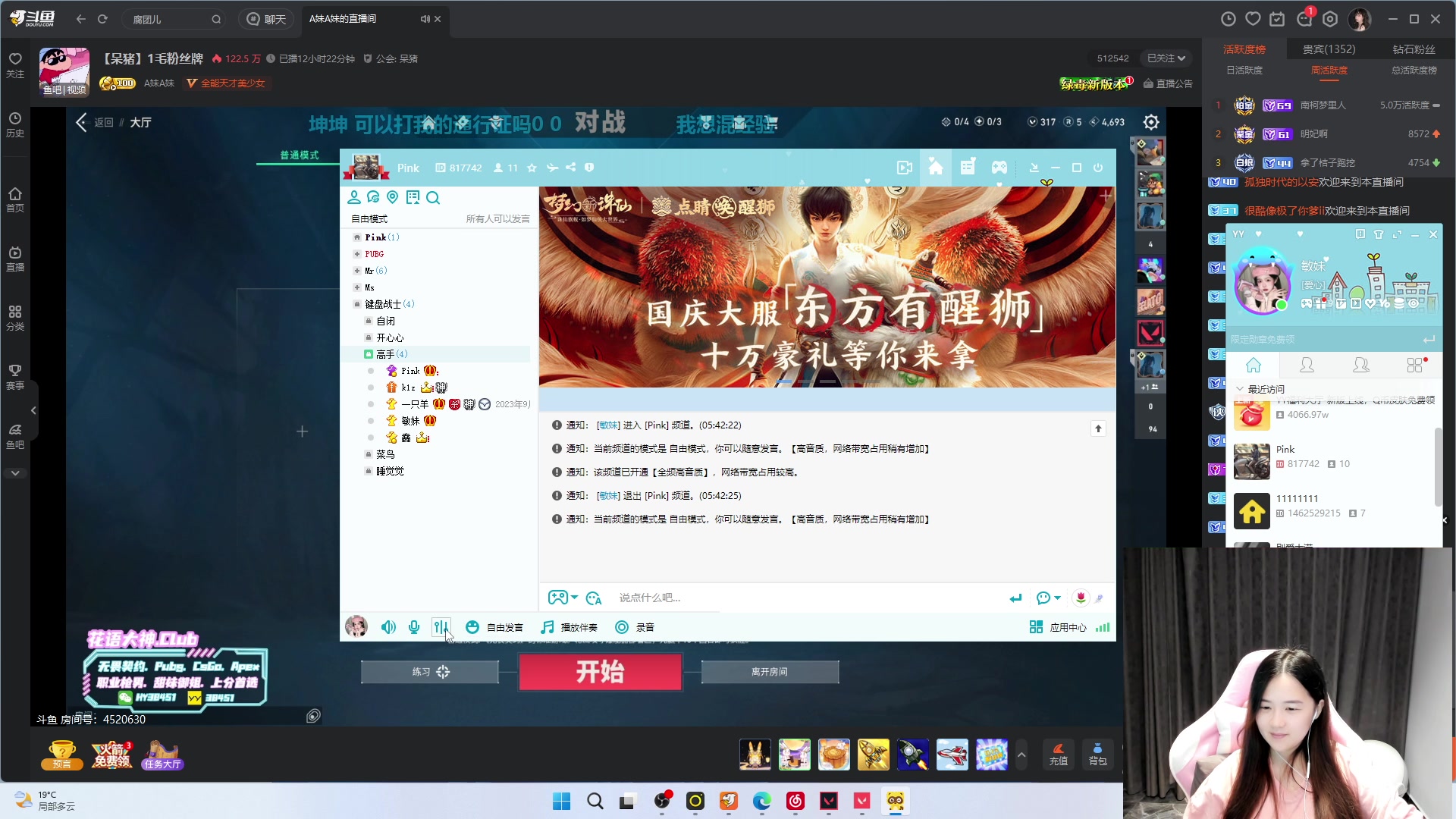Report channel using exclamation icon
The image size is (1456, 819).
point(589,168)
